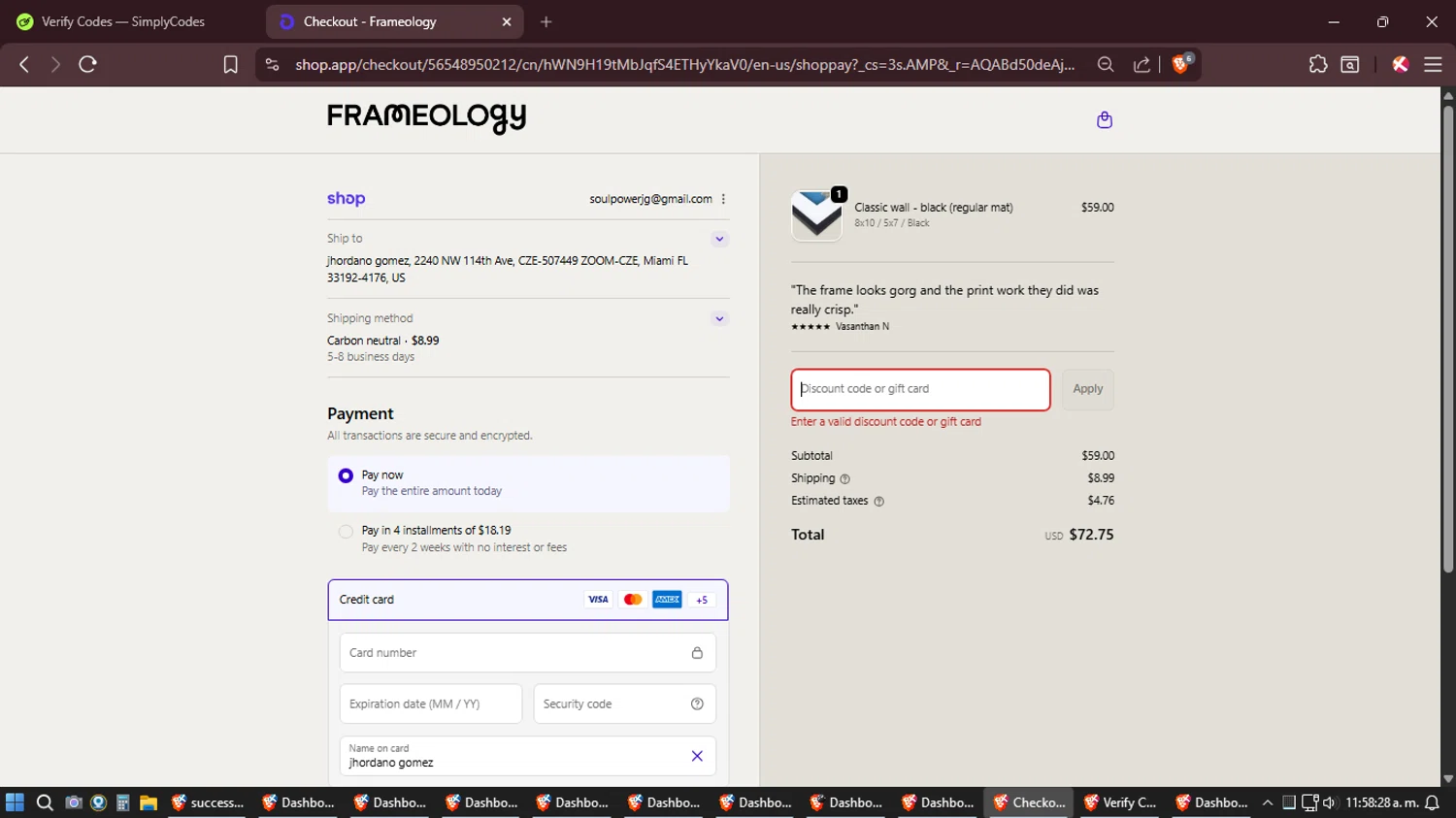
Task: Switch to the 'success...' taskbar window
Action: [x=208, y=802]
